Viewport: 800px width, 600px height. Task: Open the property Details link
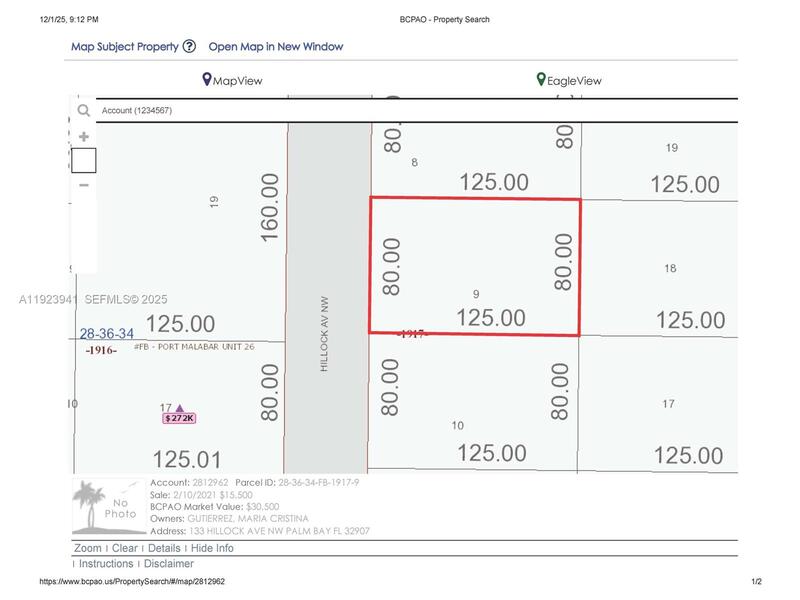pos(164,548)
